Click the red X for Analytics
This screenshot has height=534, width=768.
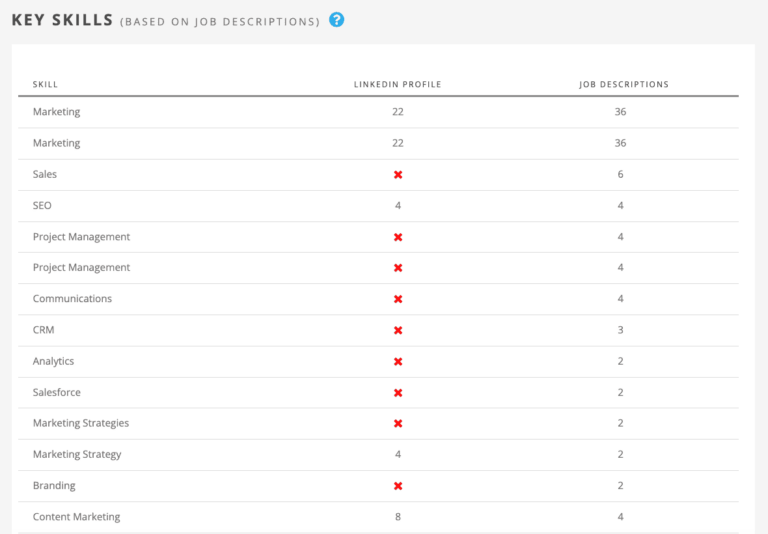pos(398,361)
